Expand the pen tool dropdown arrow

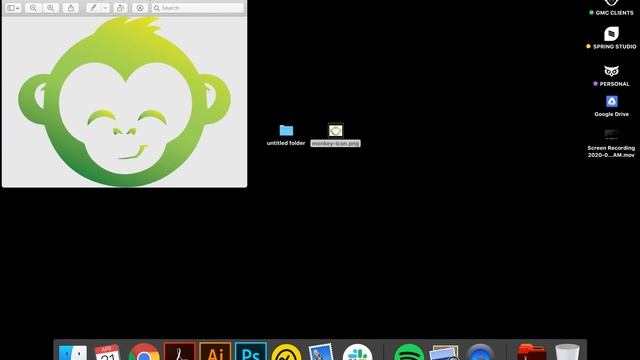105,8
